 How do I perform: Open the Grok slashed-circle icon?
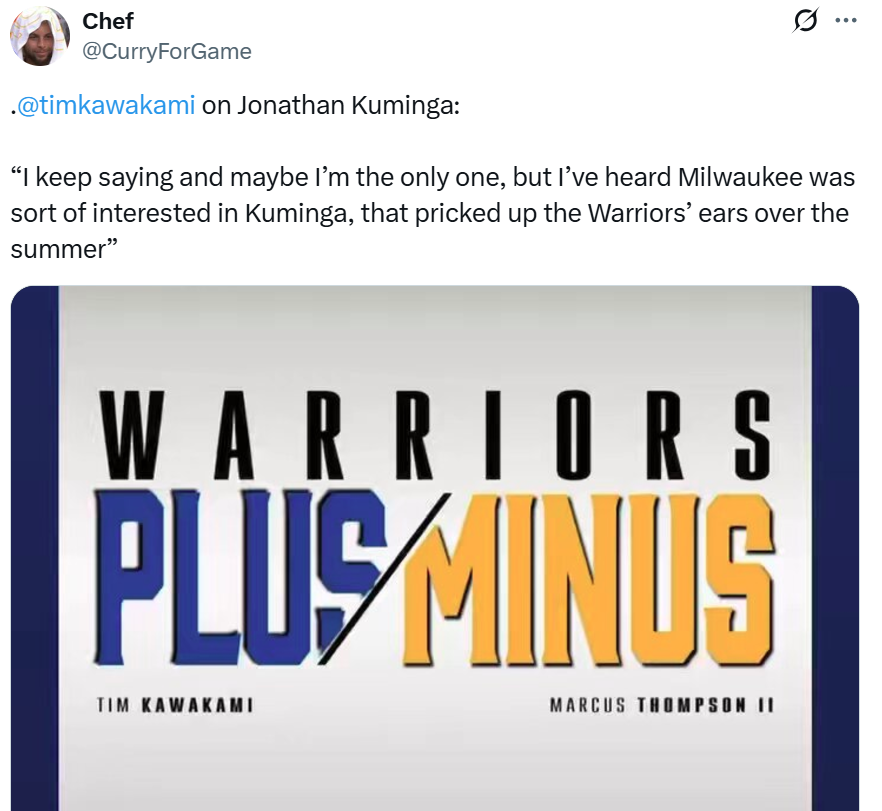pos(803,22)
